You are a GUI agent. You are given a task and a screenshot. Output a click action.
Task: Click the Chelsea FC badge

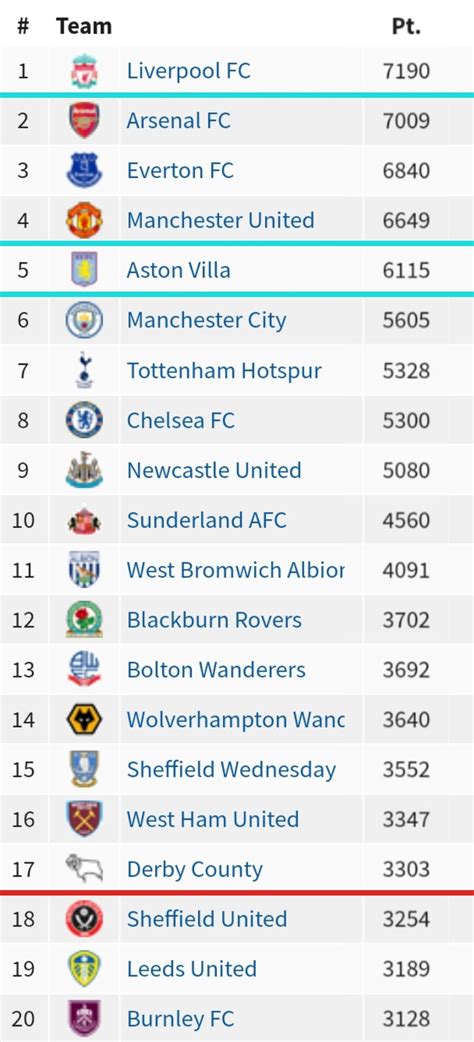[x=84, y=420]
